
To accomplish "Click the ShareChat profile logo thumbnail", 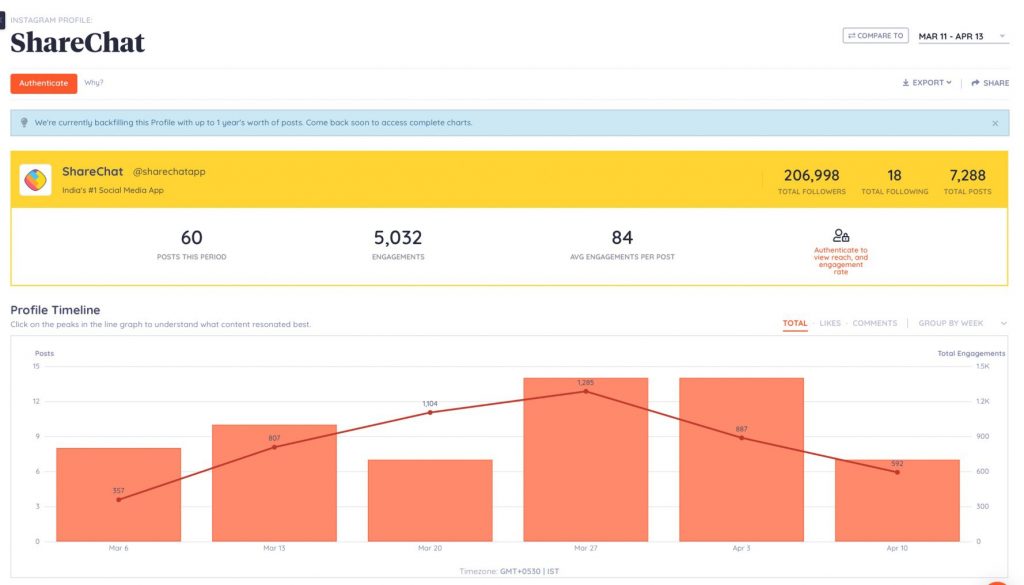I will 35,180.
